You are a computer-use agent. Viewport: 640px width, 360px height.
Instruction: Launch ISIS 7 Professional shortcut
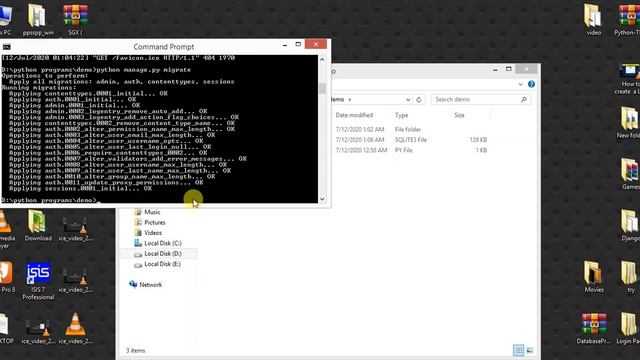coord(38,281)
